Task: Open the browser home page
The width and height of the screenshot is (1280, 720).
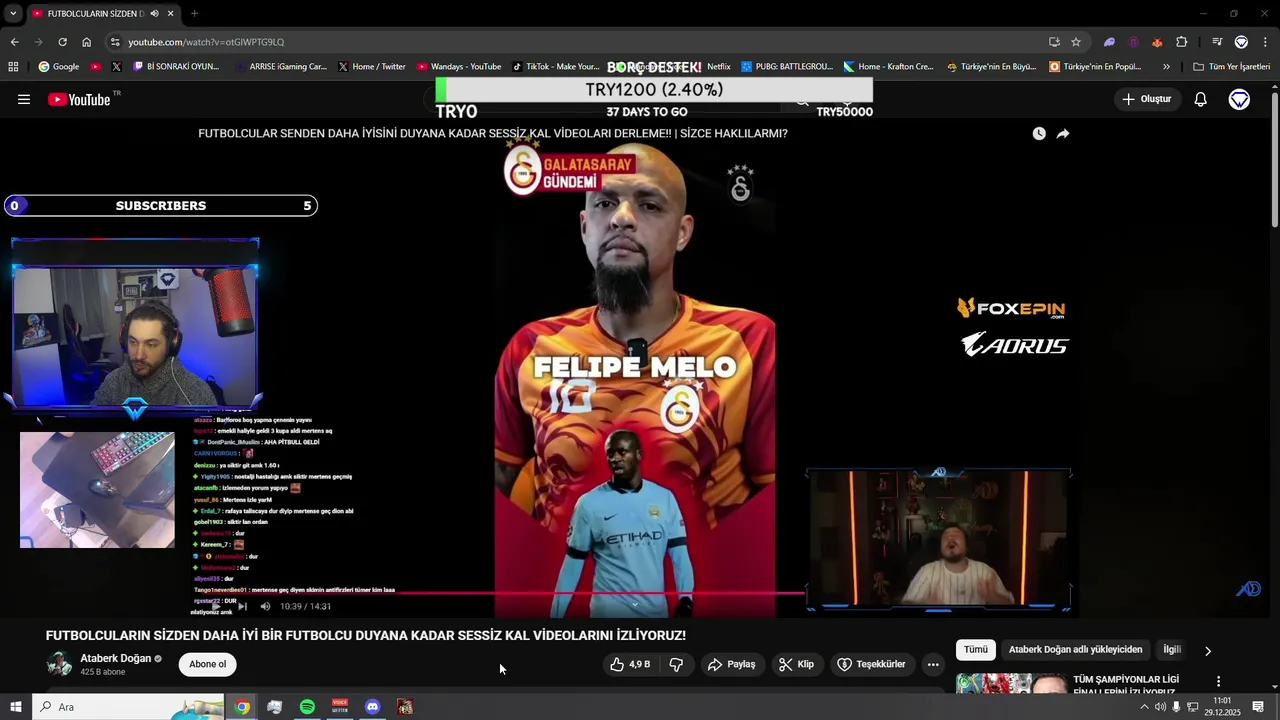Action: pos(86,42)
